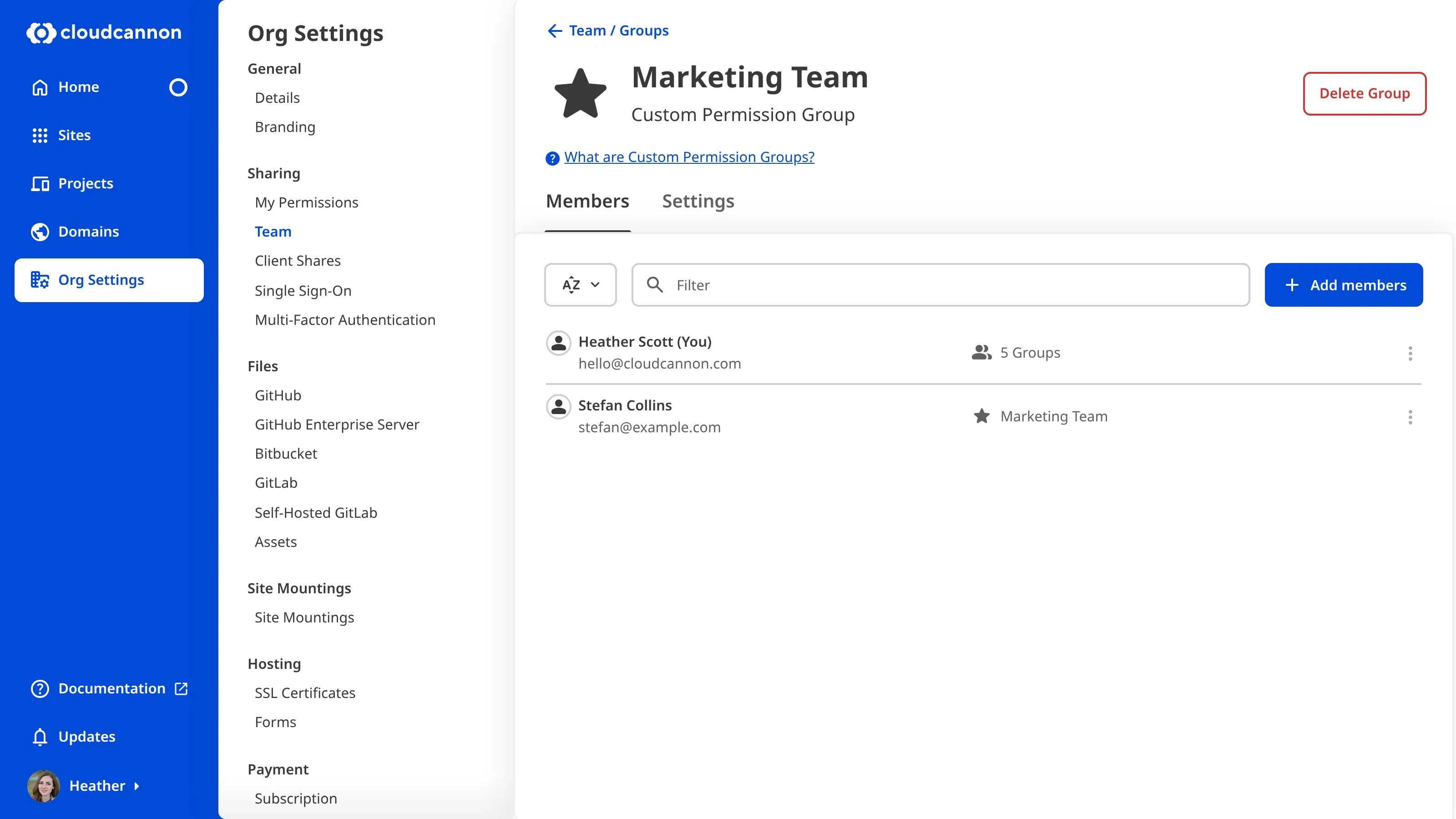This screenshot has width=1456, height=819.
Task: Click the back arrow to Team / Groups
Action: (555, 30)
